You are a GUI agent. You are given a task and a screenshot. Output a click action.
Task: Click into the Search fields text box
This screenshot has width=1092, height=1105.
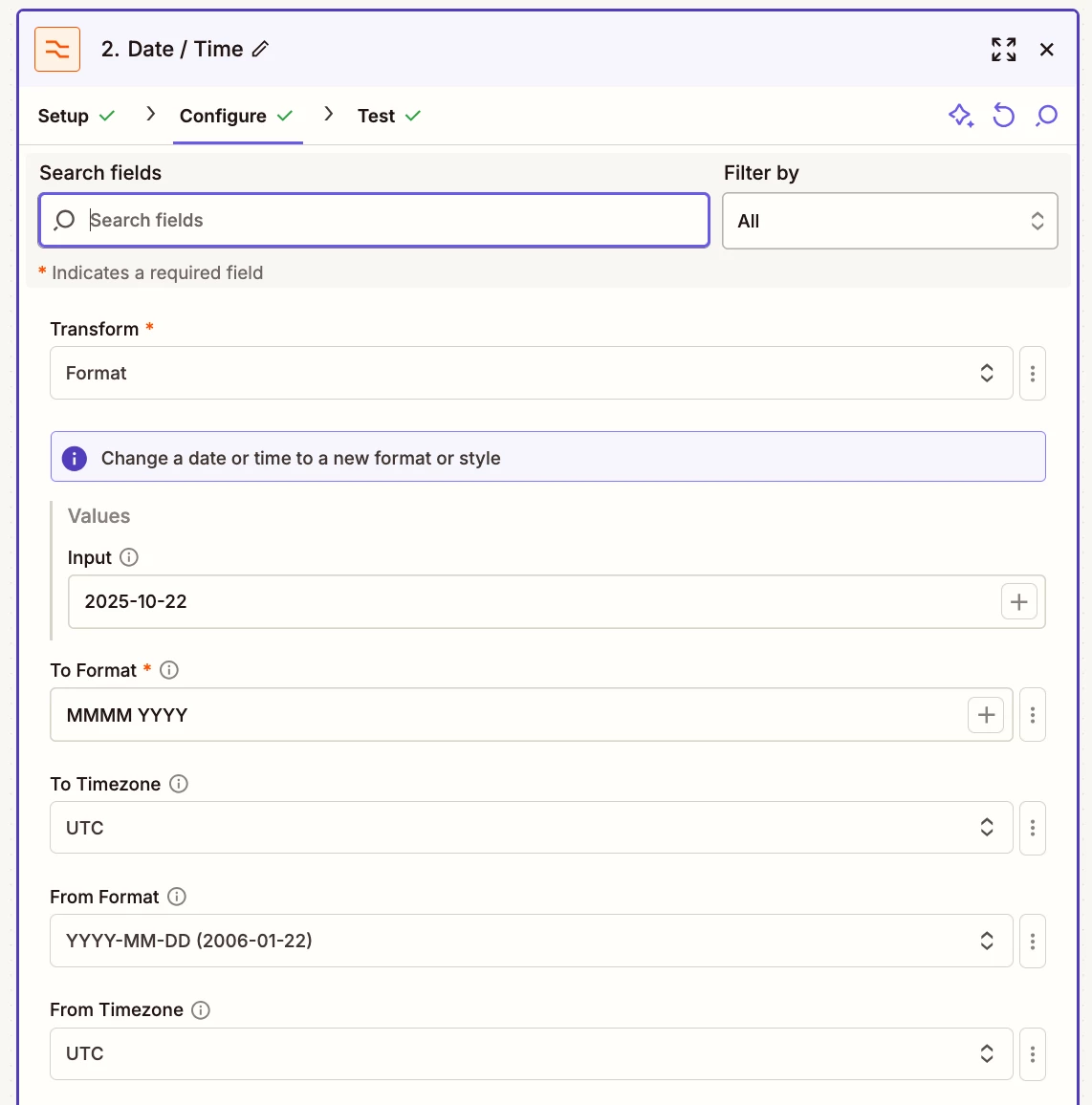click(x=392, y=221)
